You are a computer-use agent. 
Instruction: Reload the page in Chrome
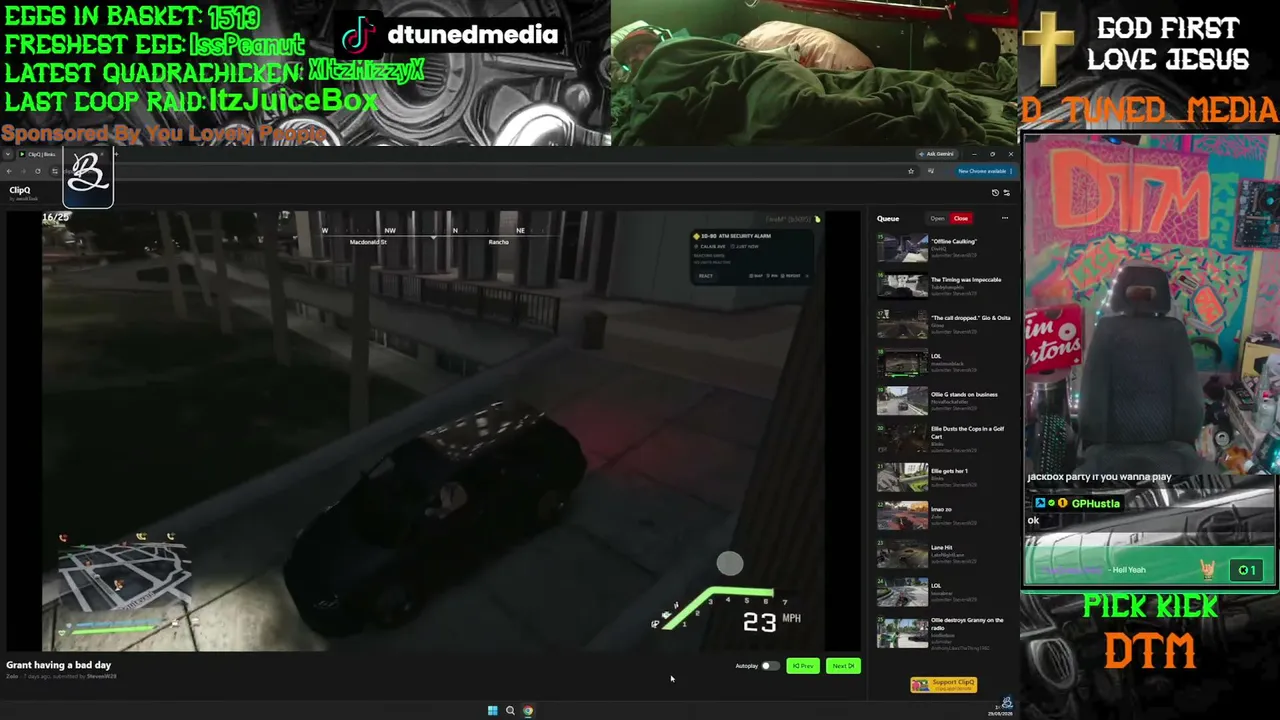point(37,171)
